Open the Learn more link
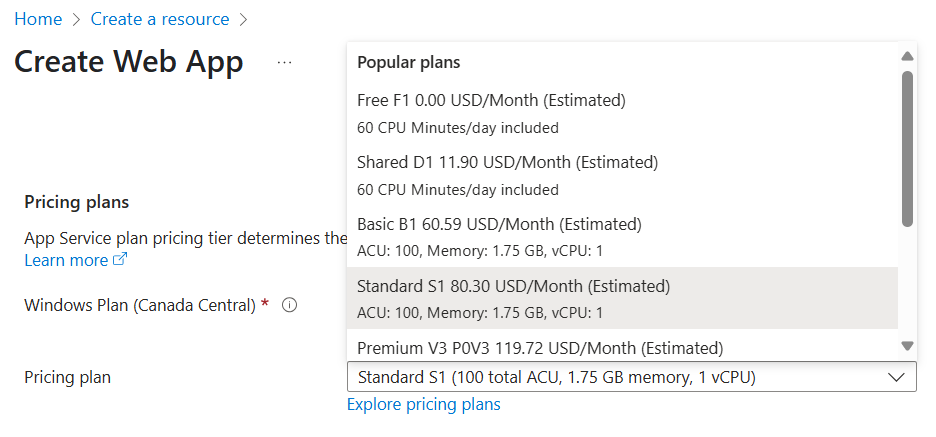Image resolution: width=936 pixels, height=437 pixels. [66, 260]
